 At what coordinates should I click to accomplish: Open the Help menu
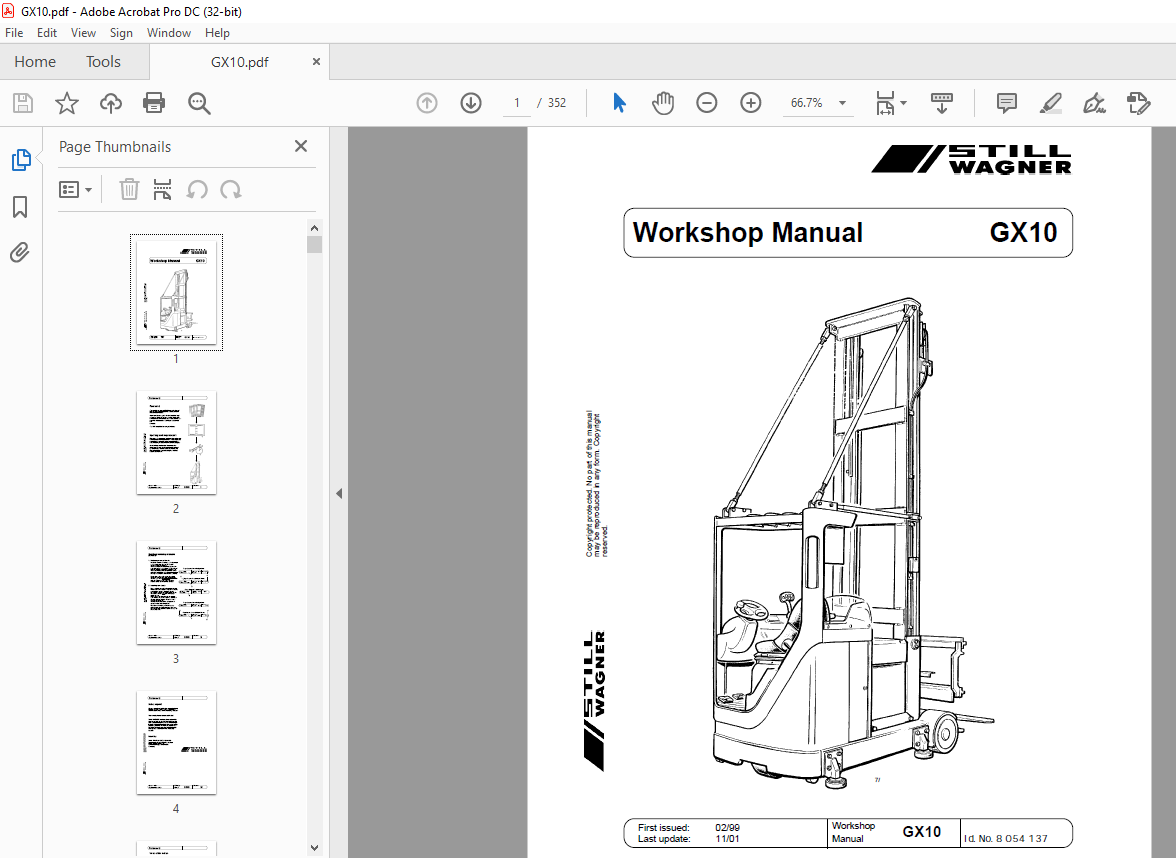(218, 33)
